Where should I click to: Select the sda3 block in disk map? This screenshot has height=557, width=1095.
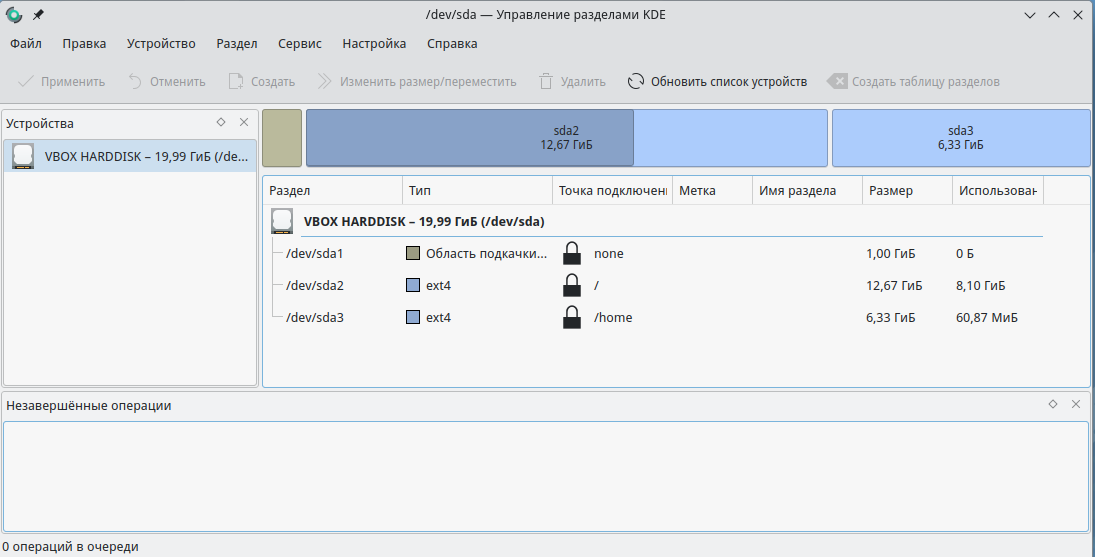click(x=960, y=138)
